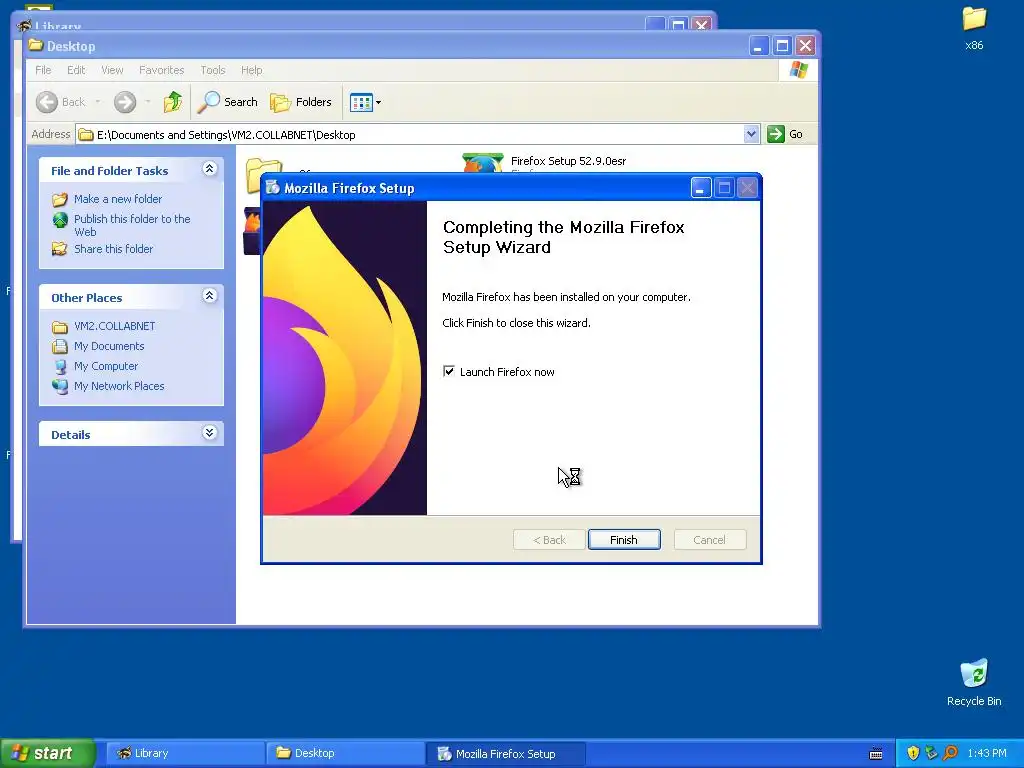
Task: Close the Library window behind
Action: pos(701,25)
